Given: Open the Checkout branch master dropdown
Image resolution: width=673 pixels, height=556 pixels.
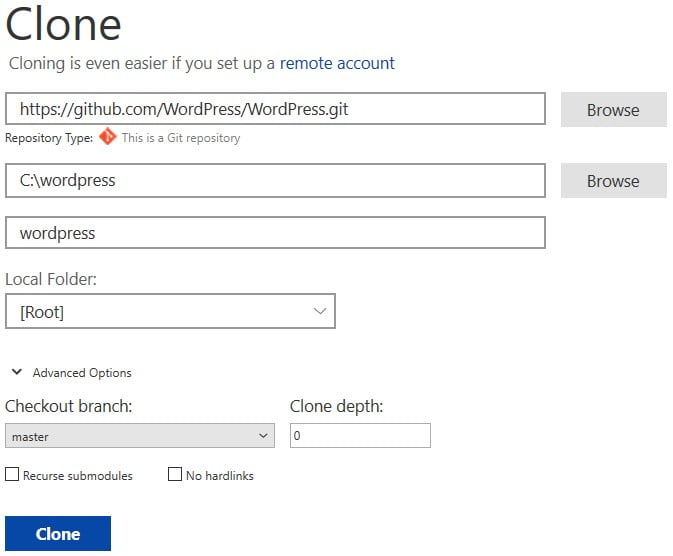Looking at the screenshot, I should pos(140,436).
